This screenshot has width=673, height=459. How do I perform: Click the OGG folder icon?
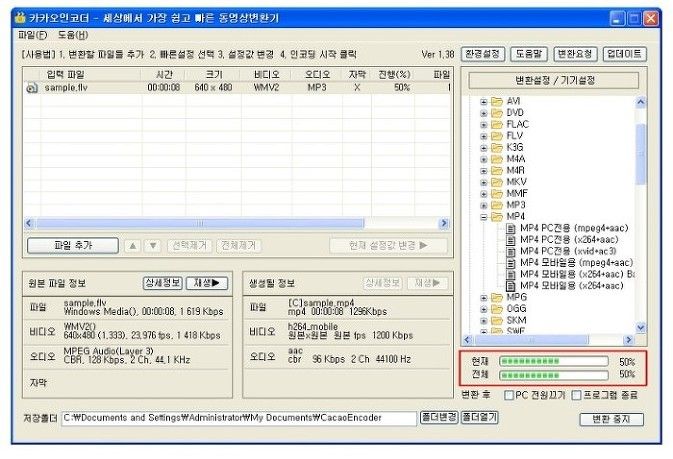click(497, 309)
